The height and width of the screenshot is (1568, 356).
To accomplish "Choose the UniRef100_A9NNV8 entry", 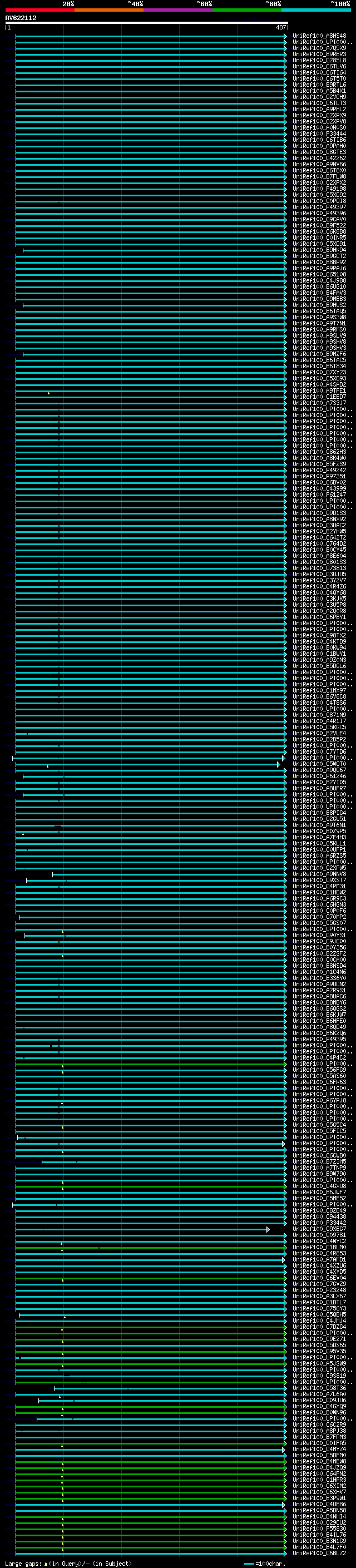I will tap(319, 874).
